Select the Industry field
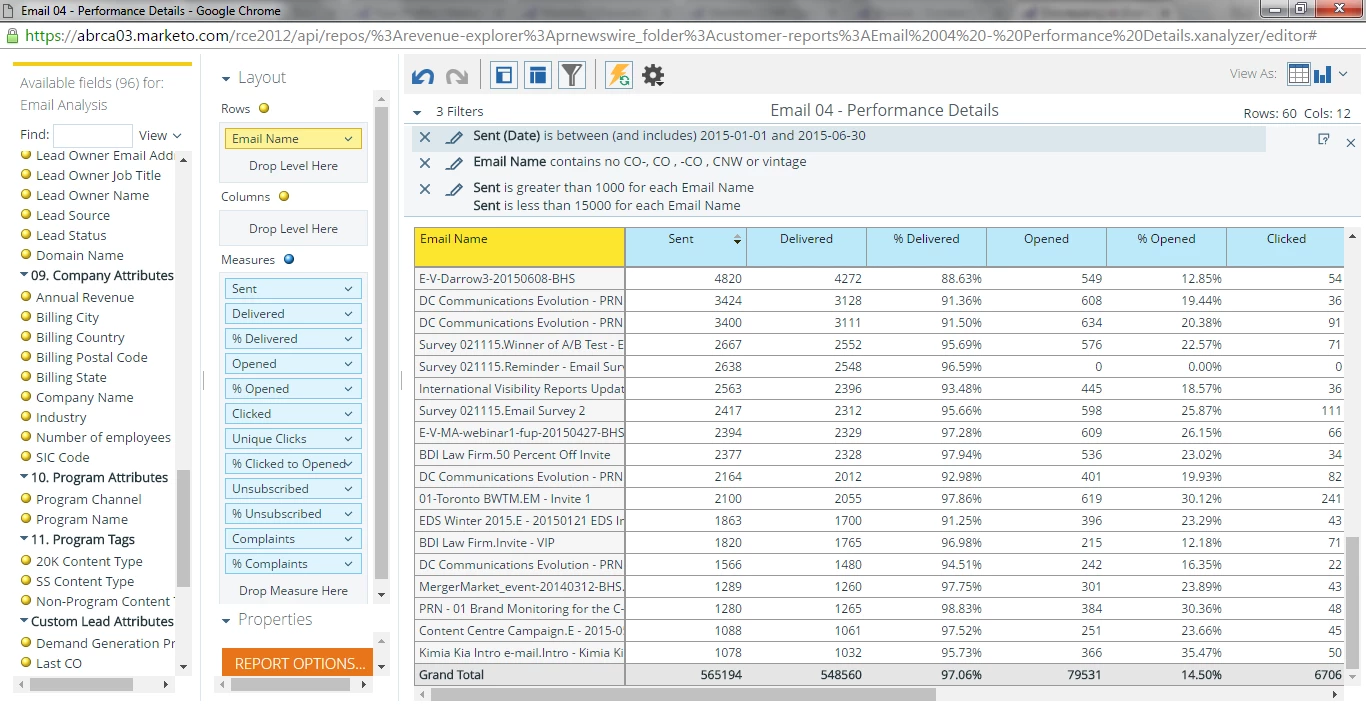 [61, 417]
